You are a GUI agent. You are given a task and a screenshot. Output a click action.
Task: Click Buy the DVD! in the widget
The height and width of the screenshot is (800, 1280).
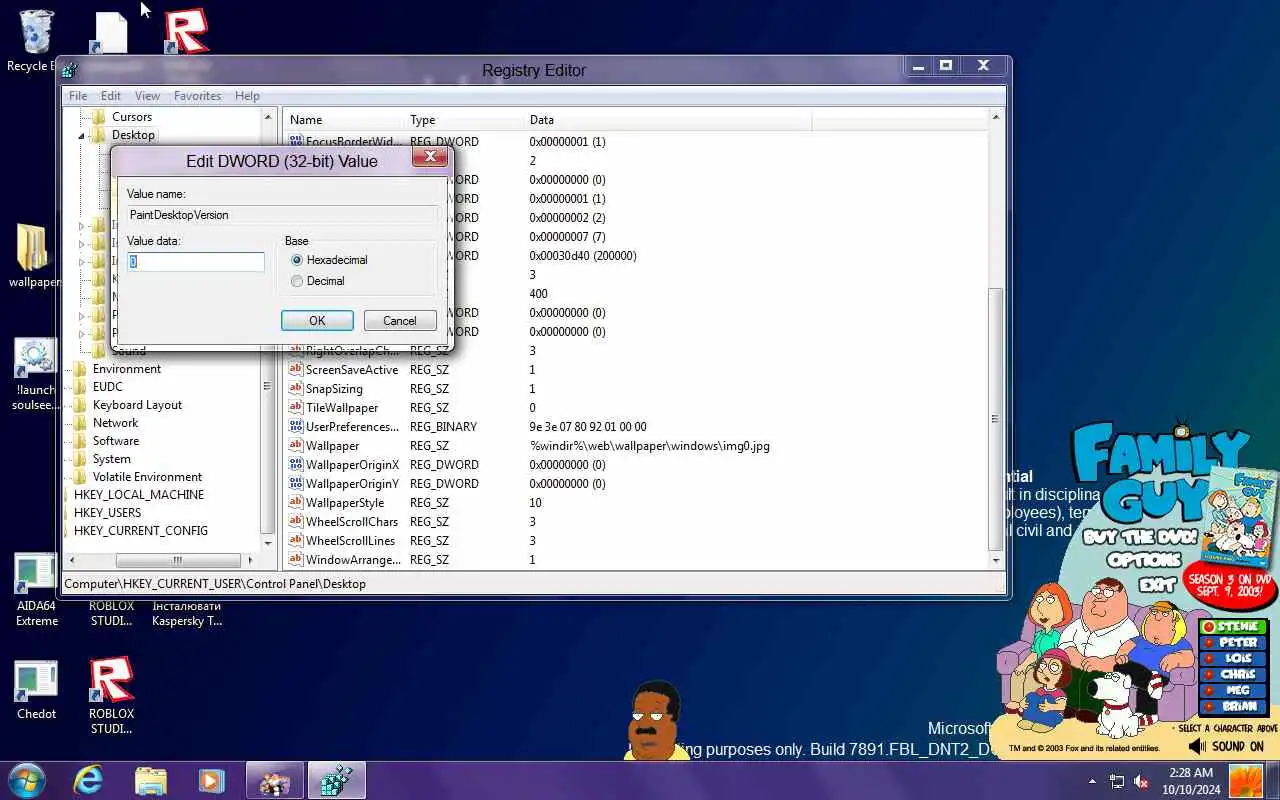click(1140, 538)
